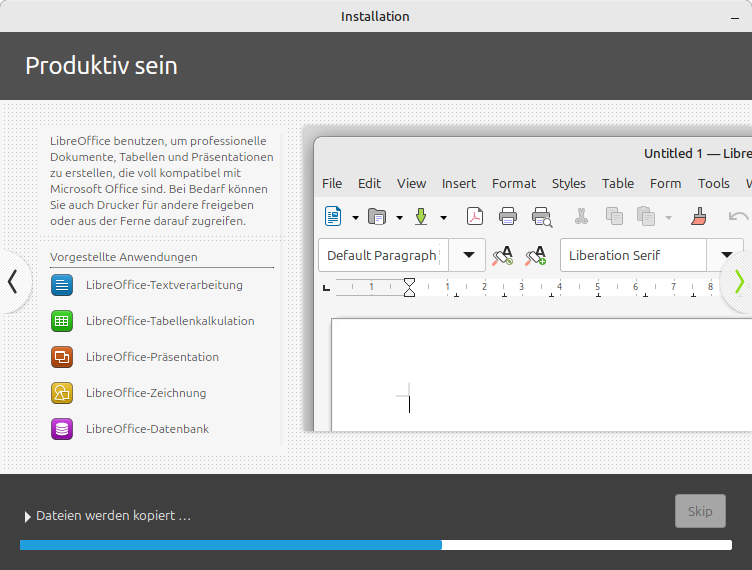Screen dimensions: 752x570
Task: Click the Update Selected Style icon
Action: pyautogui.click(x=503, y=256)
